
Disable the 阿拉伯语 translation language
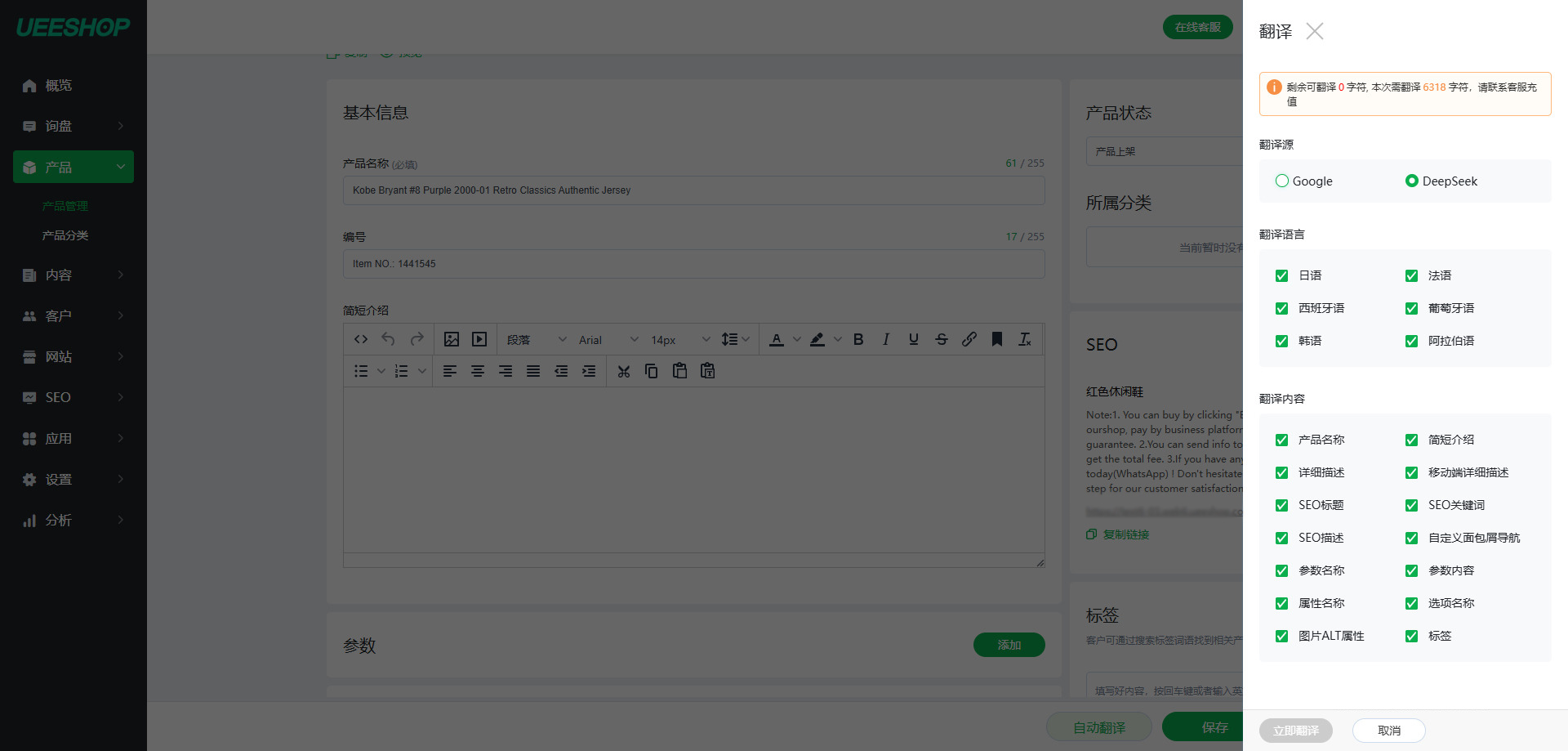click(x=1411, y=342)
